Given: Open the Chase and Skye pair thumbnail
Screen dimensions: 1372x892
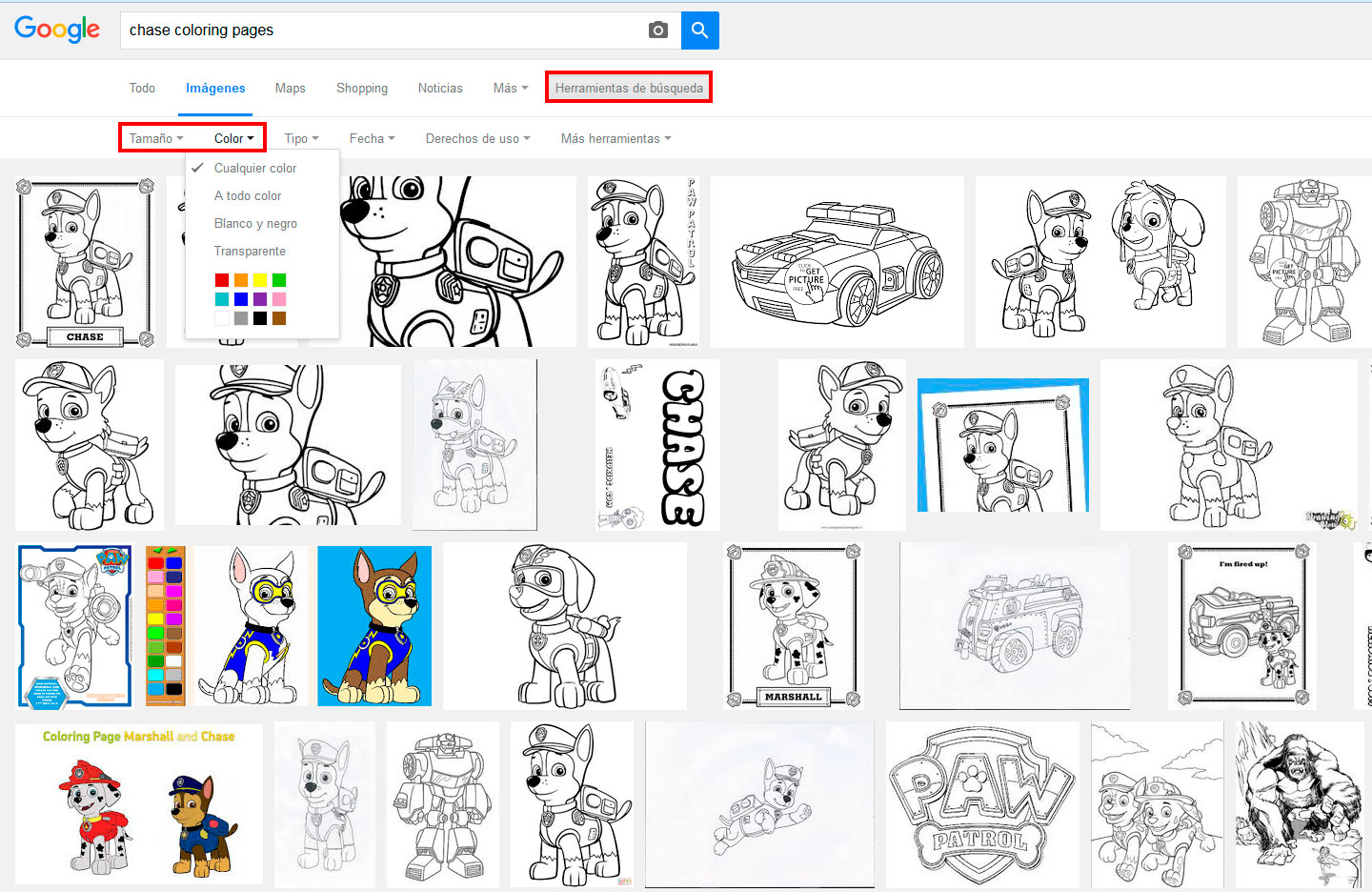Looking at the screenshot, I should tap(1100, 262).
